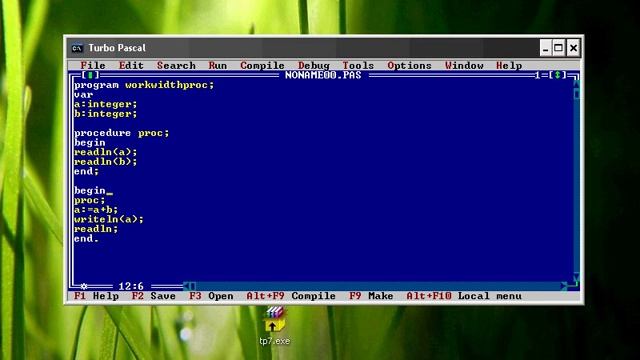This screenshot has height=360, width=640.
Task: Click the 'var' keyword line
Action: [x=84, y=95]
